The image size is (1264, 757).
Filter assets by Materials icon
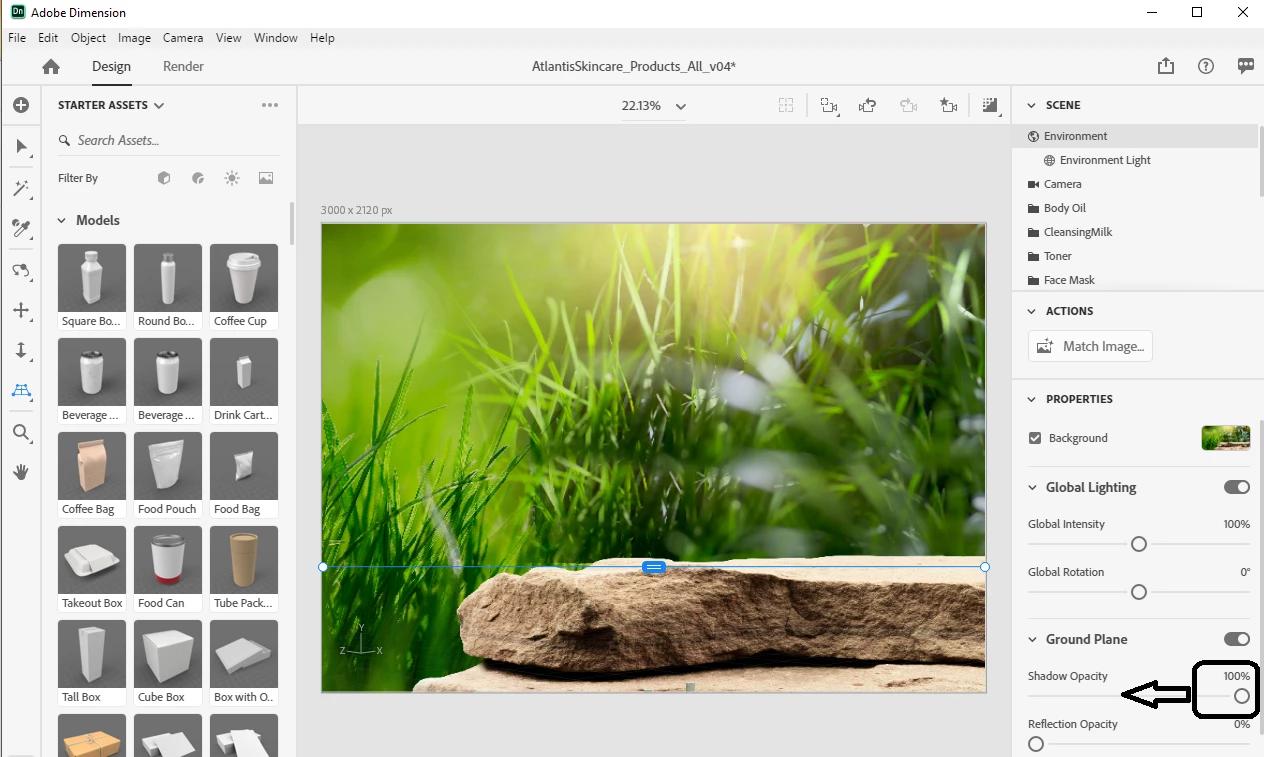[198, 178]
